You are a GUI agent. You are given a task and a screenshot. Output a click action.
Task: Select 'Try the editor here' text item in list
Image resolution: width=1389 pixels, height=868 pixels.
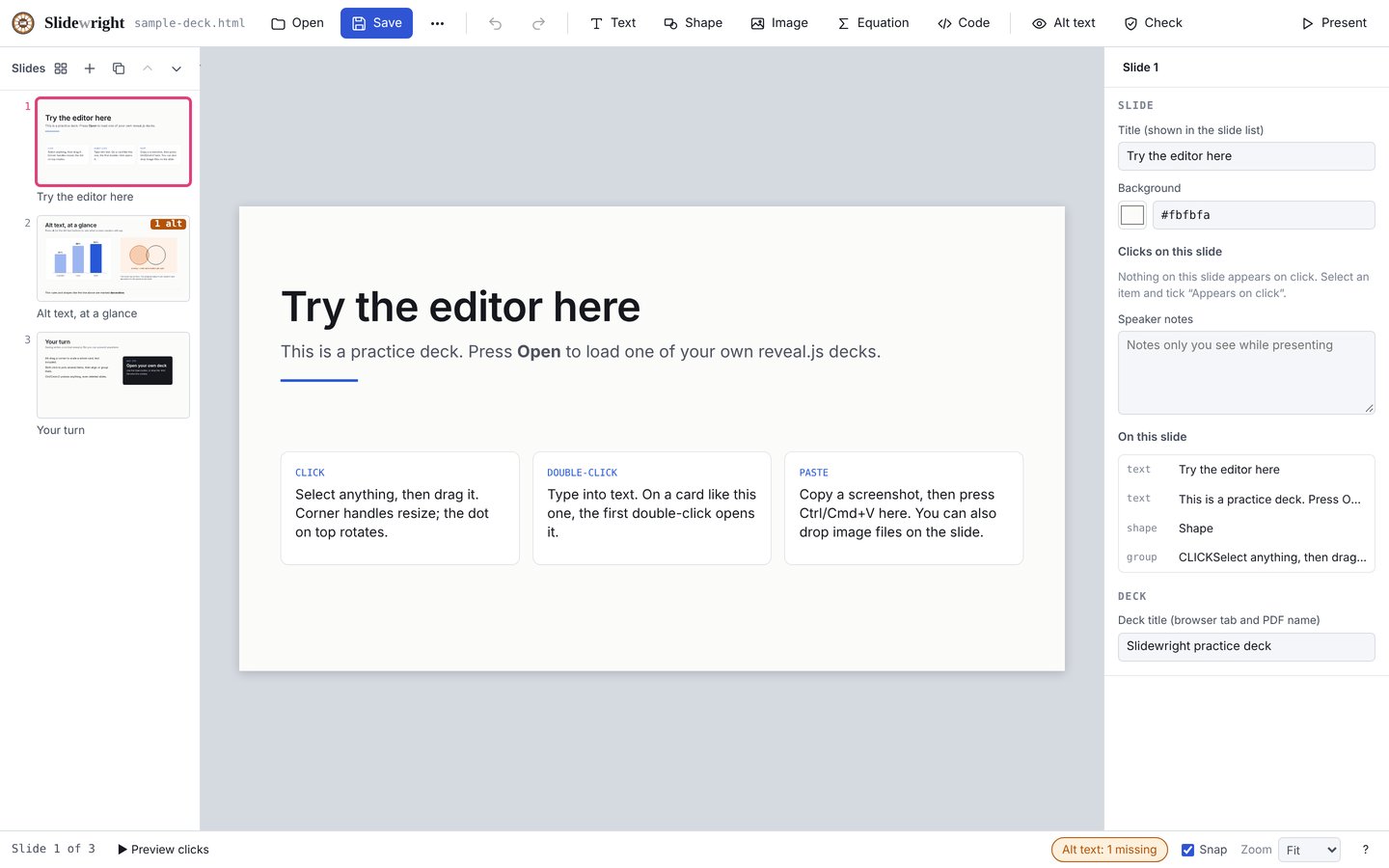point(1246,470)
